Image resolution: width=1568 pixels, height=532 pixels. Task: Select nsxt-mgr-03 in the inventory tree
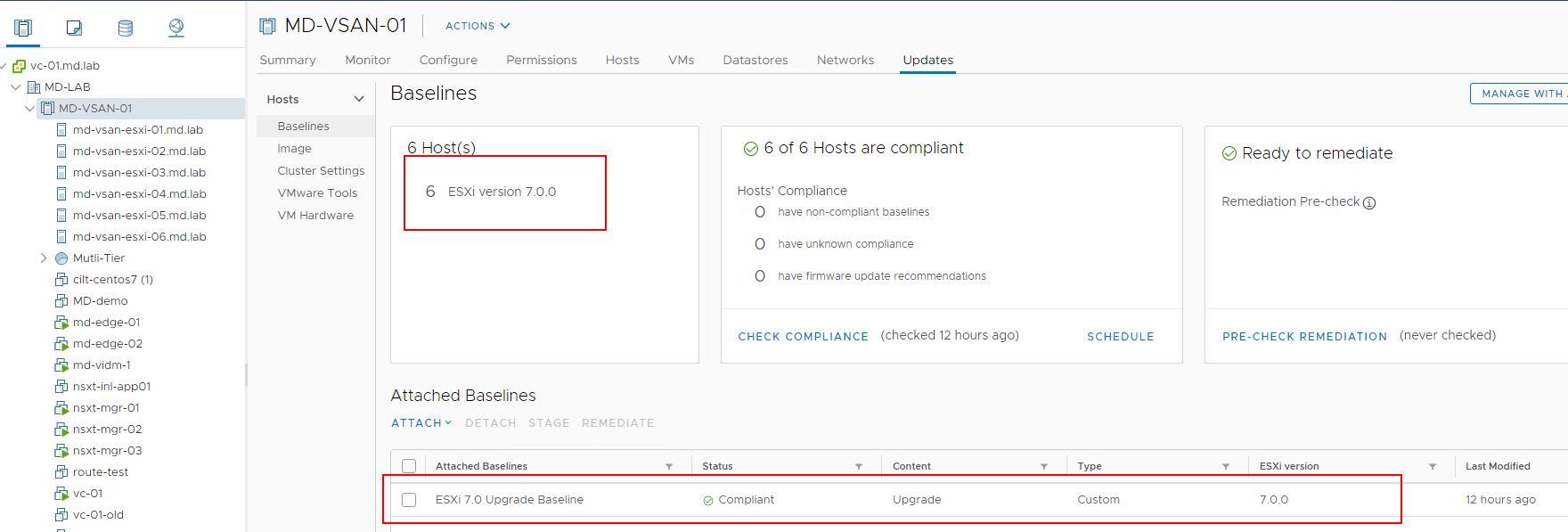click(x=107, y=451)
